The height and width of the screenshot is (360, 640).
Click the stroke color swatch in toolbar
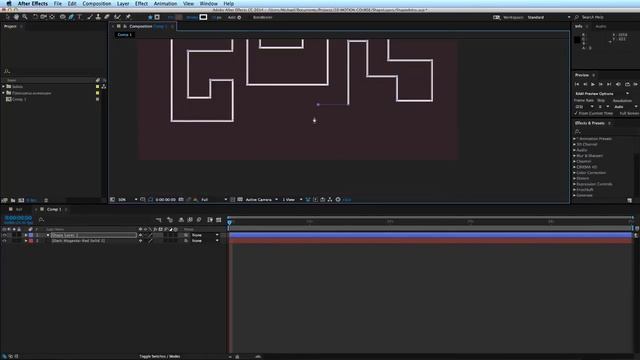[x=203, y=17]
